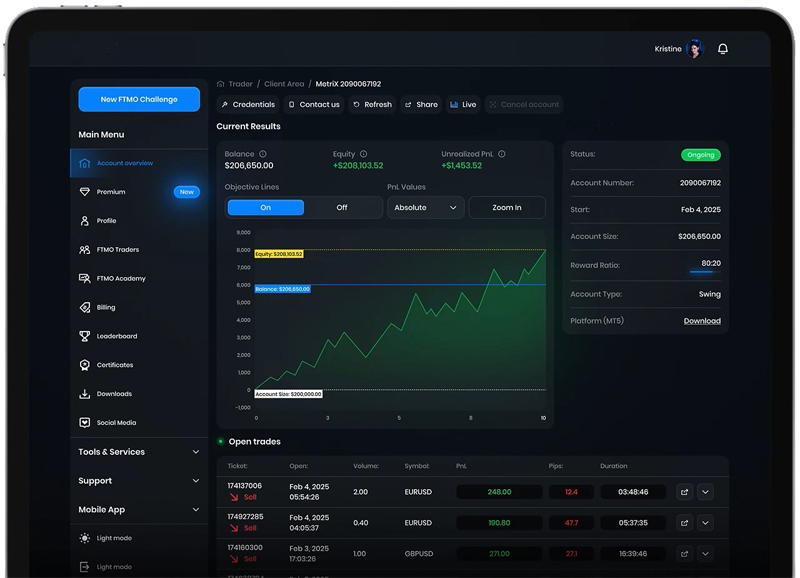The width and height of the screenshot is (800, 578).
Task: Open Account overview in main menu
Action: (139, 163)
